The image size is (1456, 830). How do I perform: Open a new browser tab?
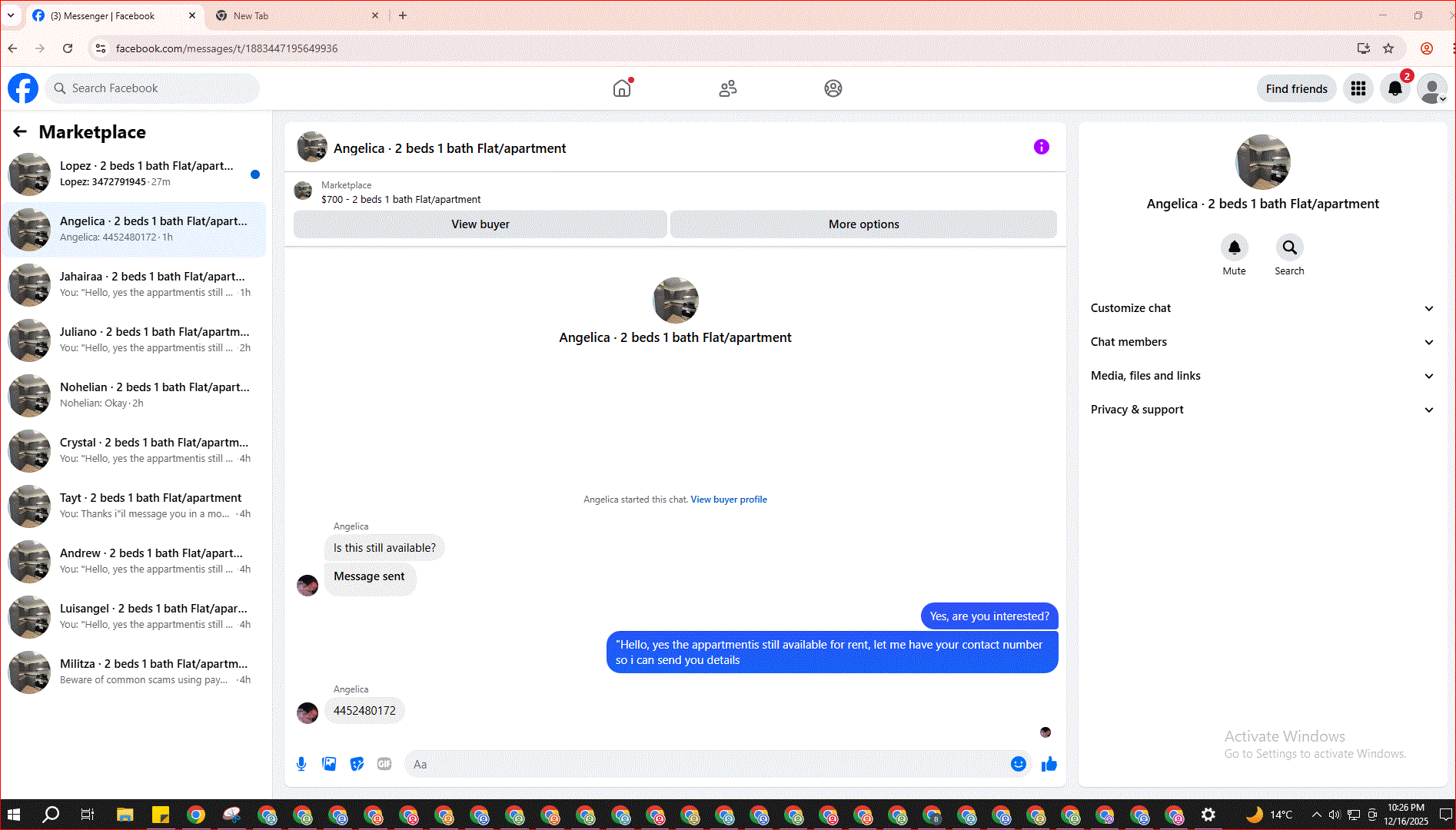pos(403,15)
